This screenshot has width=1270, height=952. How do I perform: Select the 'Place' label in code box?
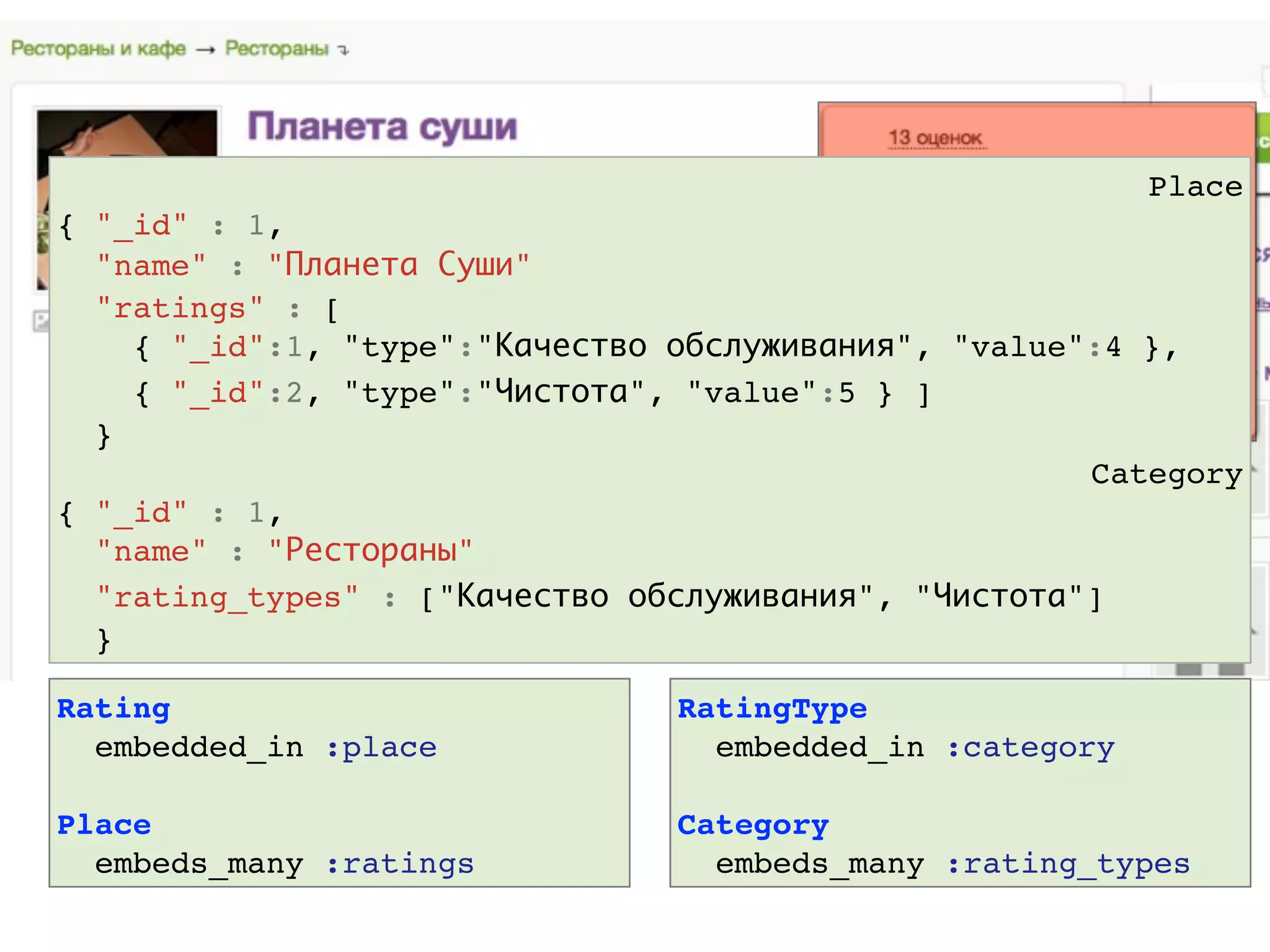[x=1195, y=187]
